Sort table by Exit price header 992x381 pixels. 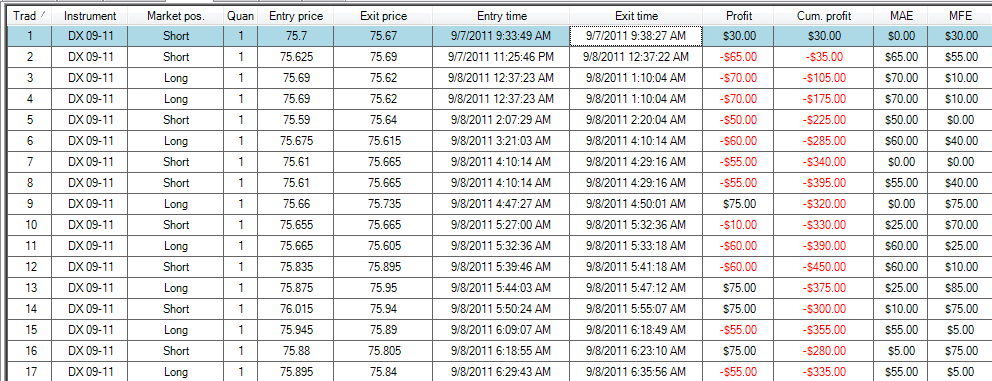pyautogui.click(x=383, y=16)
